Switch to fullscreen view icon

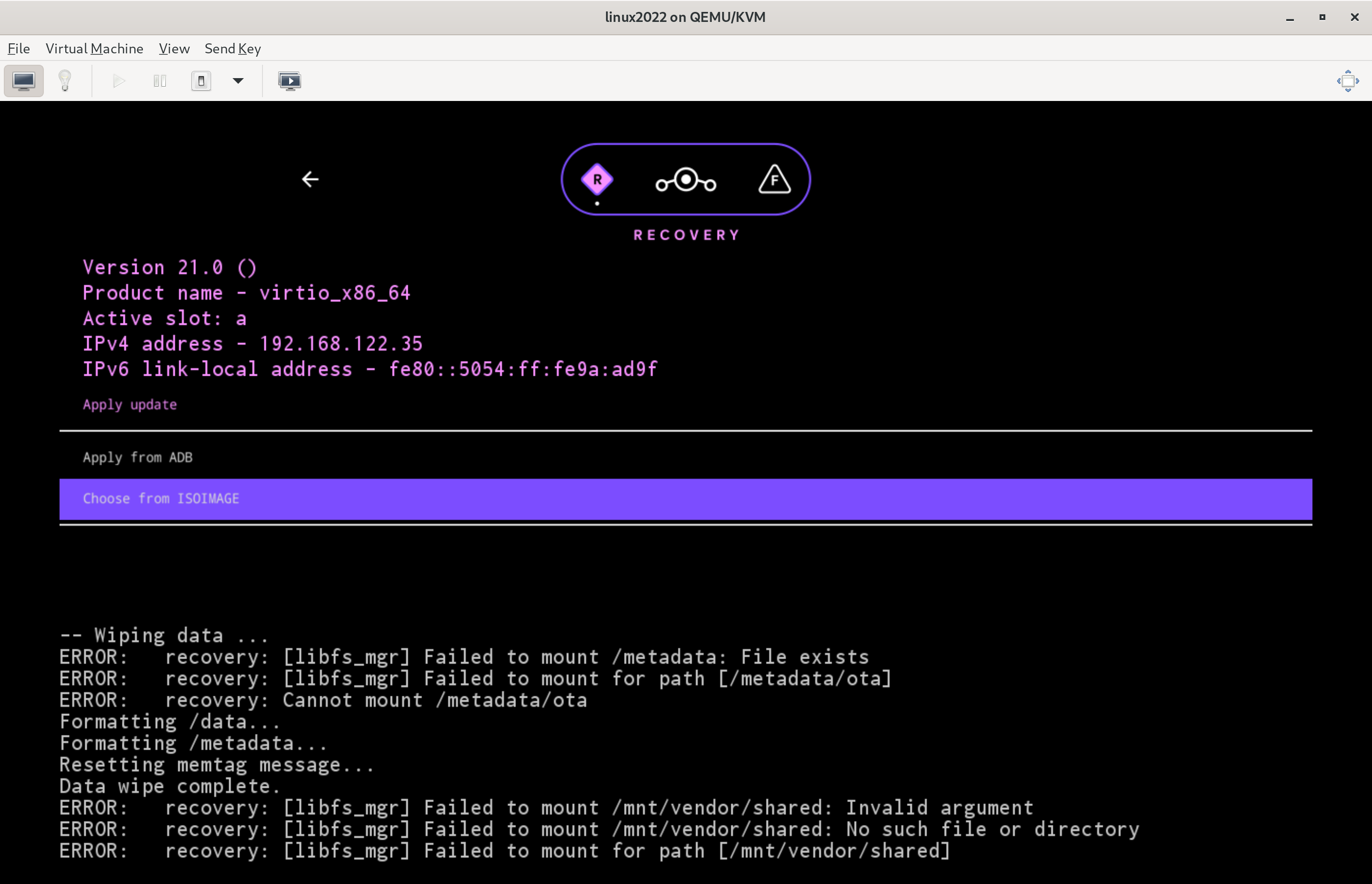(x=1348, y=81)
